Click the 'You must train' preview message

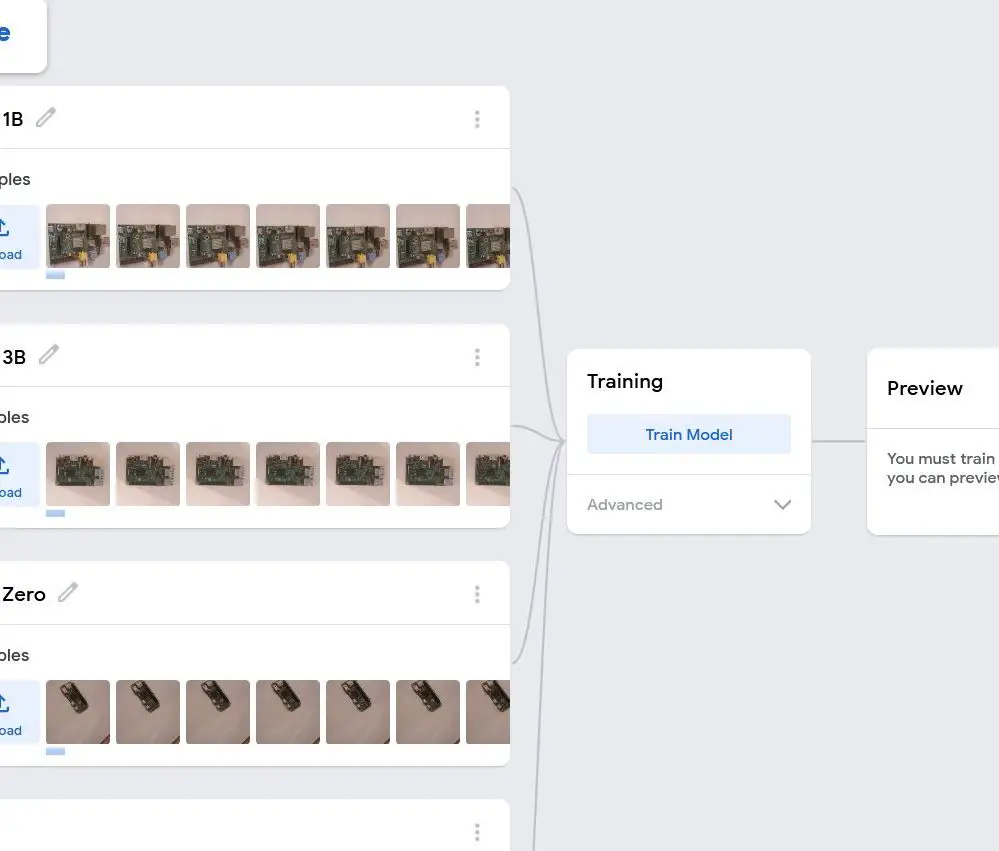[x=943, y=468]
